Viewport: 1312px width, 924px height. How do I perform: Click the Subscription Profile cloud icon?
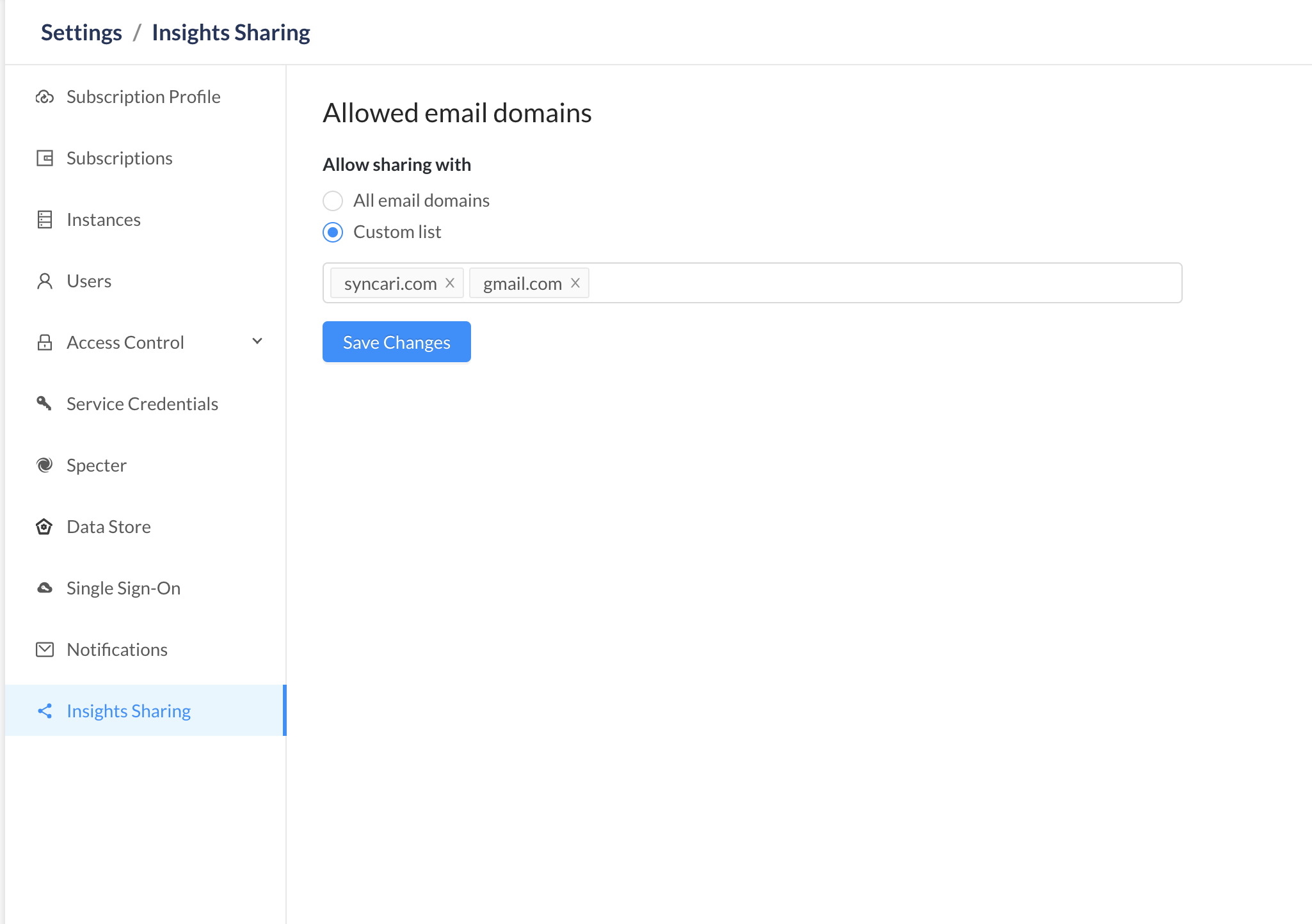coord(45,97)
